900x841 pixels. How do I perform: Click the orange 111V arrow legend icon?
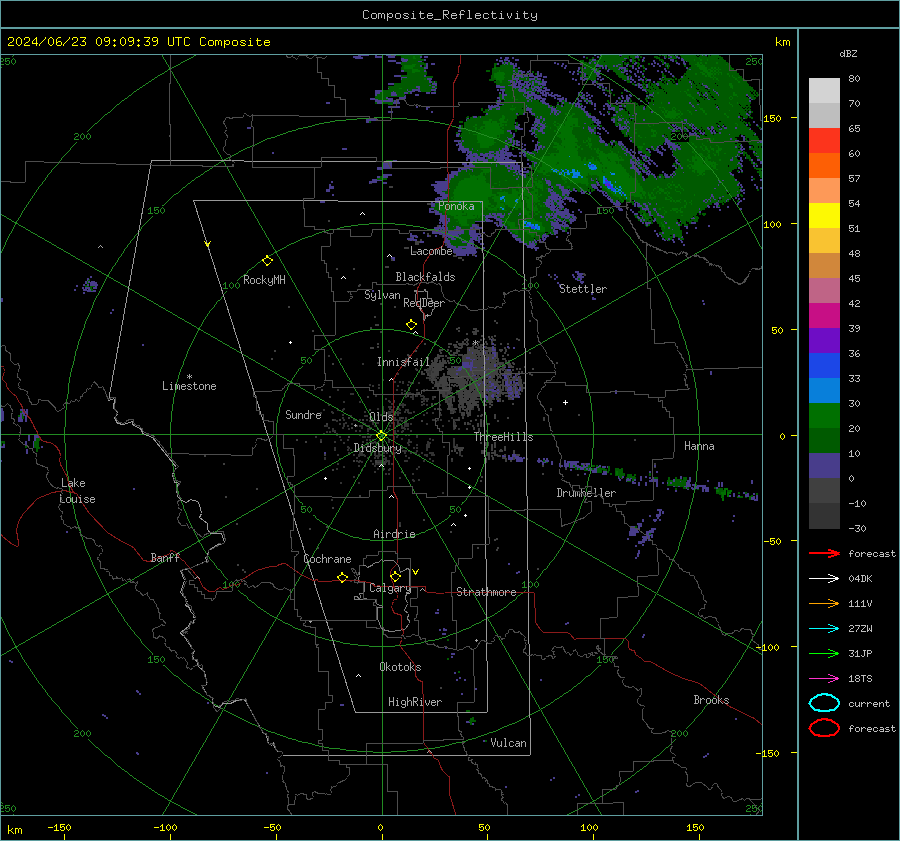tap(824, 603)
